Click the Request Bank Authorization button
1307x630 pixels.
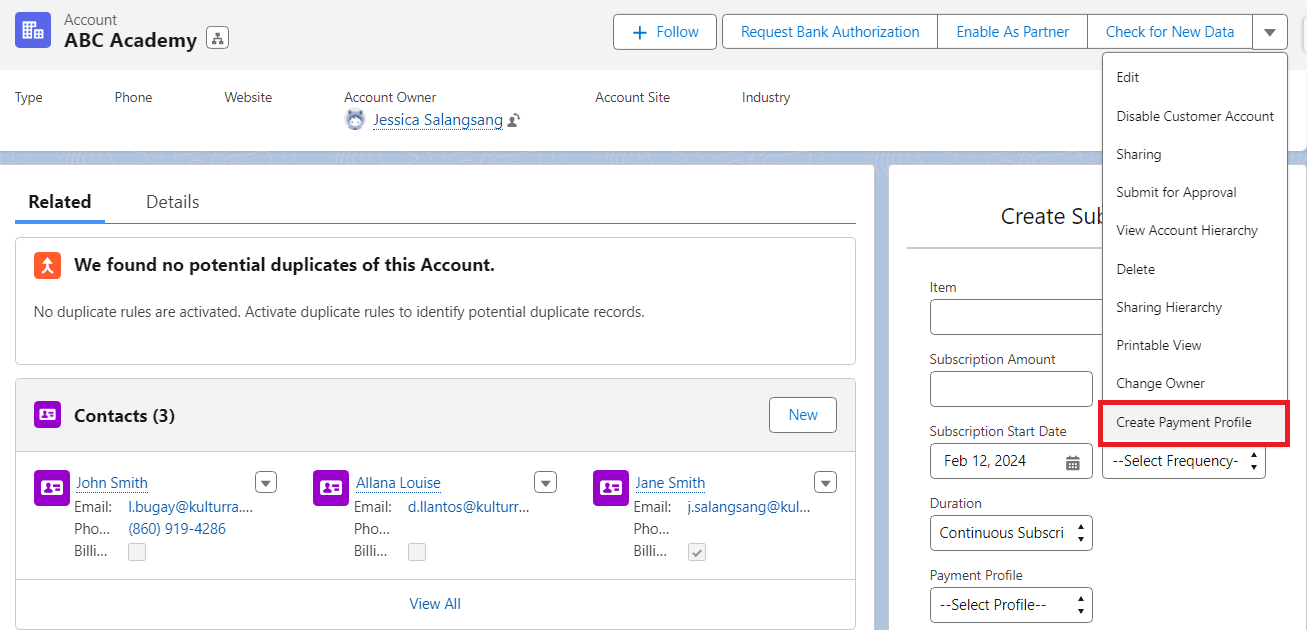829,32
